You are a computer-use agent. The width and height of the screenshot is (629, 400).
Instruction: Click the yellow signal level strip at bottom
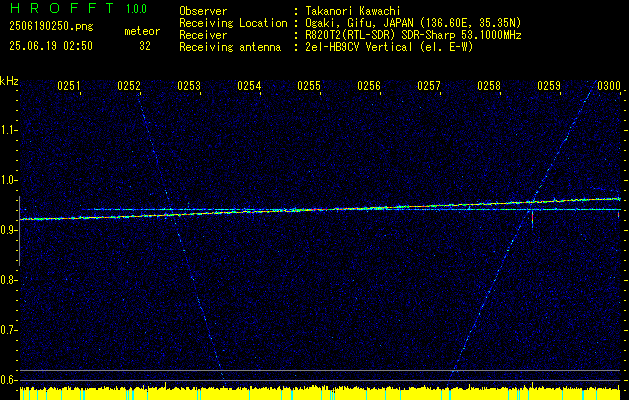pos(321,394)
